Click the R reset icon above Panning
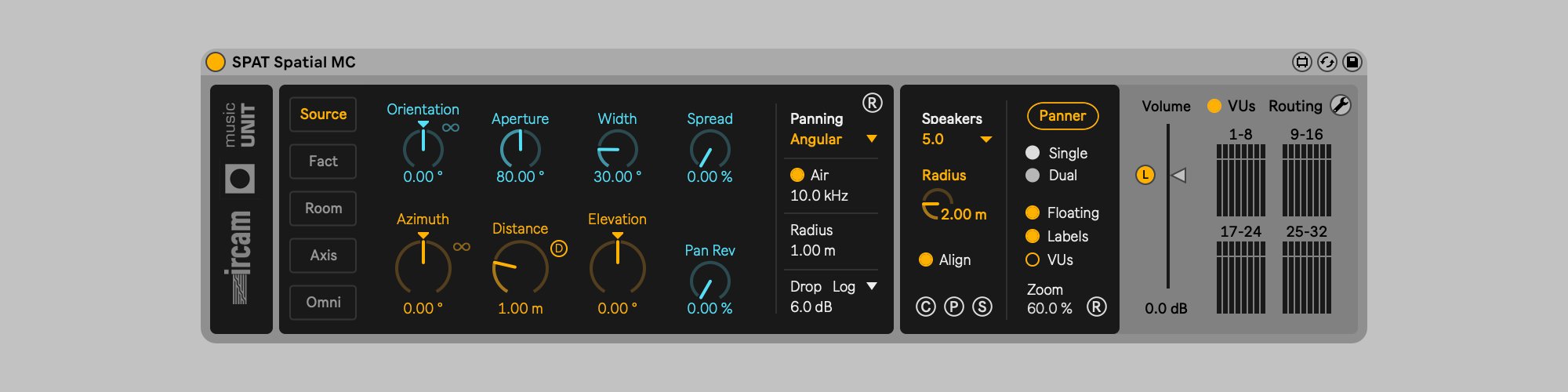 point(873,103)
